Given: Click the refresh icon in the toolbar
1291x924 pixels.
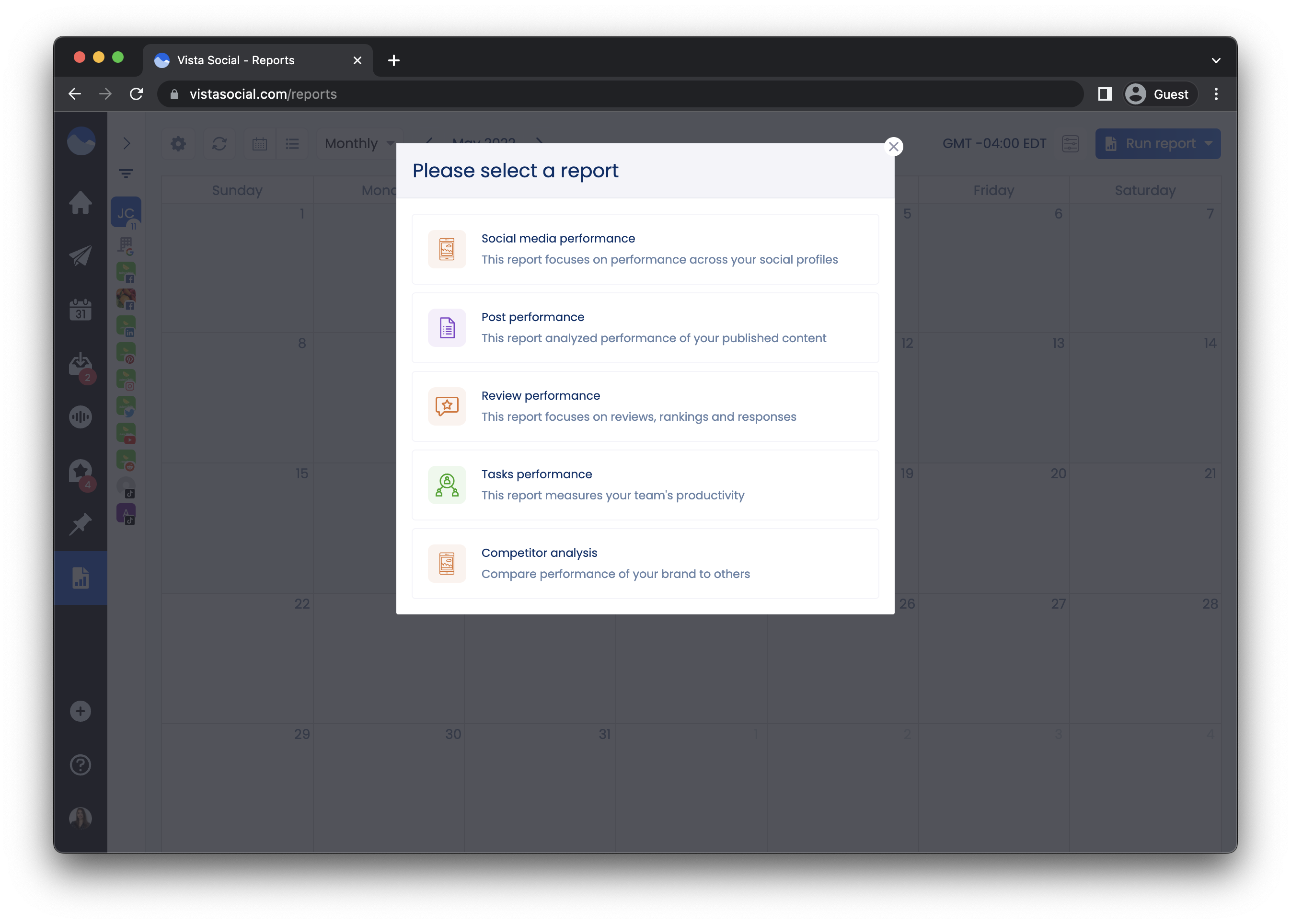Looking at the screenshot, I should pyautogui.click(x=219, y=143).
